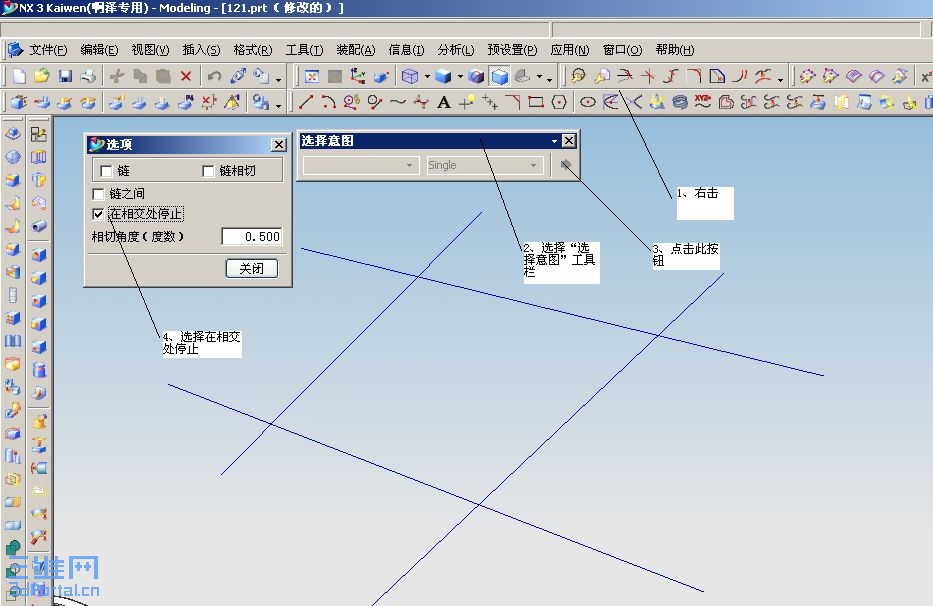The image size is (933, 606).
Task: Expand the feature toolbar overflow arrow
Action: (x=278, y=106)
